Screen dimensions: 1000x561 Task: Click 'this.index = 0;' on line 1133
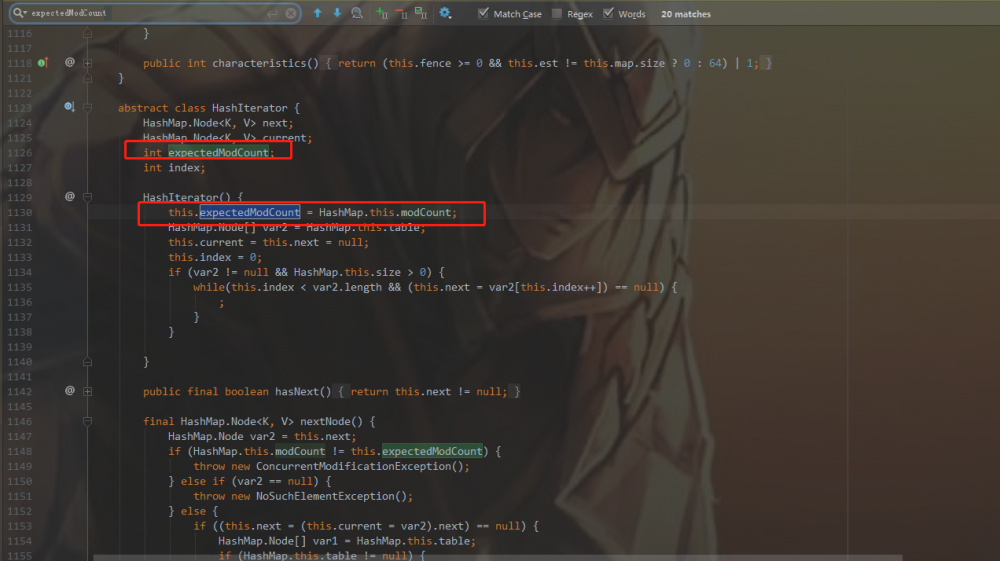[x=215, y=257]
